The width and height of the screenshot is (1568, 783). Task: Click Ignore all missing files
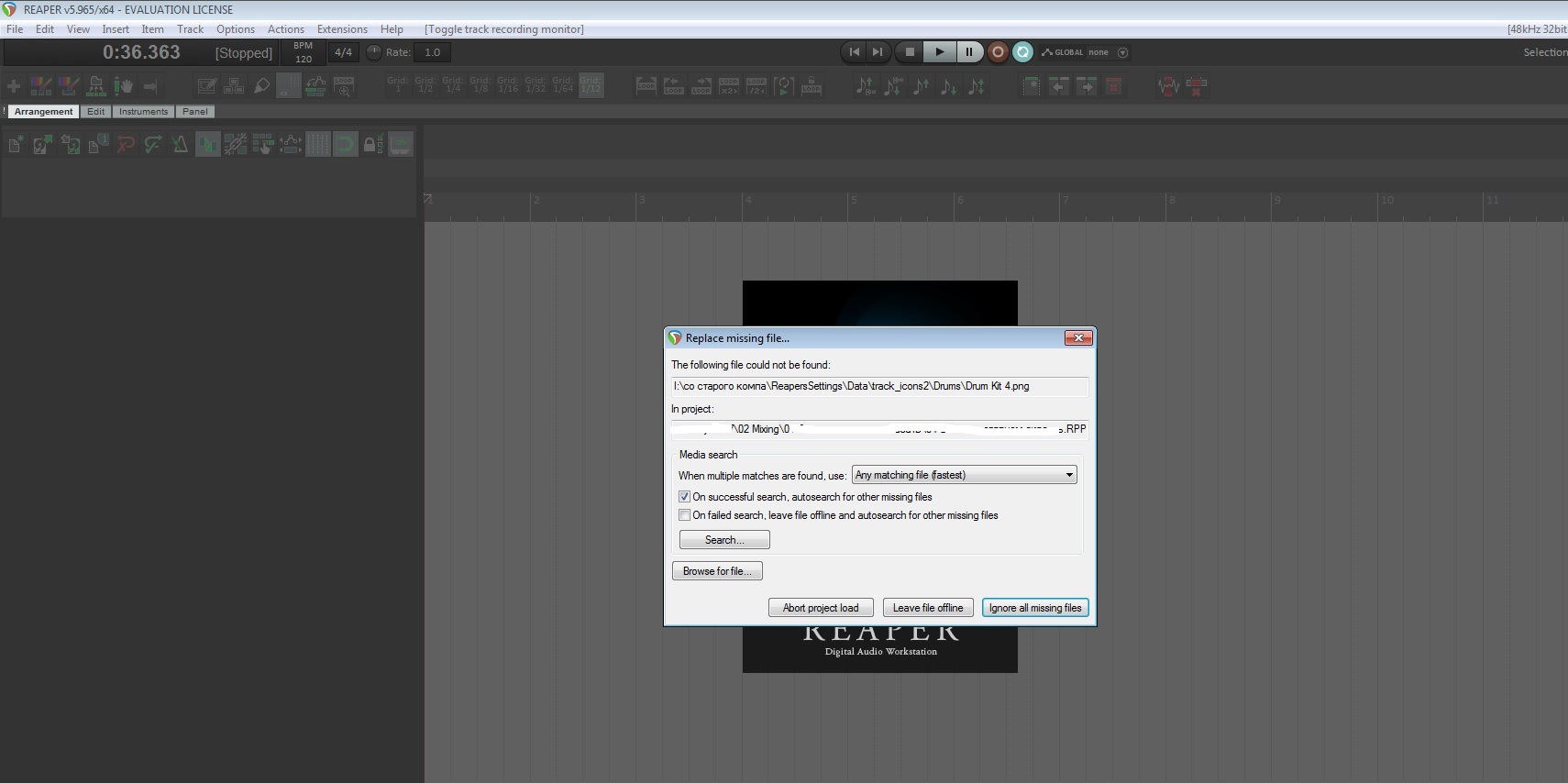pos(1035,608)
